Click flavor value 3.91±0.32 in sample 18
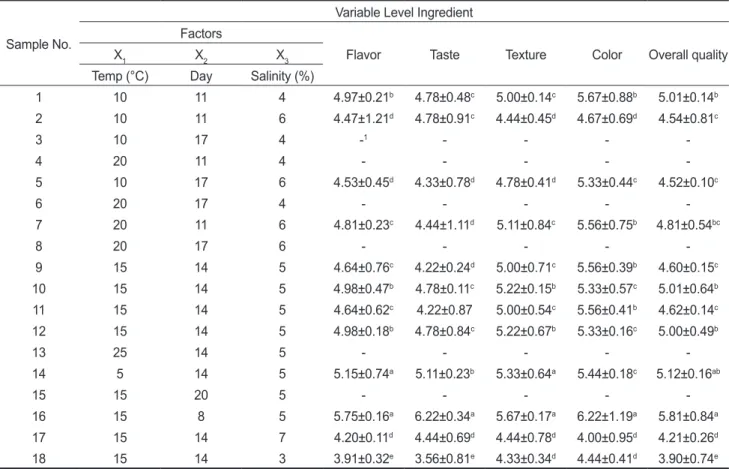The width and height of the screenshot is (729, 469). 363,459
